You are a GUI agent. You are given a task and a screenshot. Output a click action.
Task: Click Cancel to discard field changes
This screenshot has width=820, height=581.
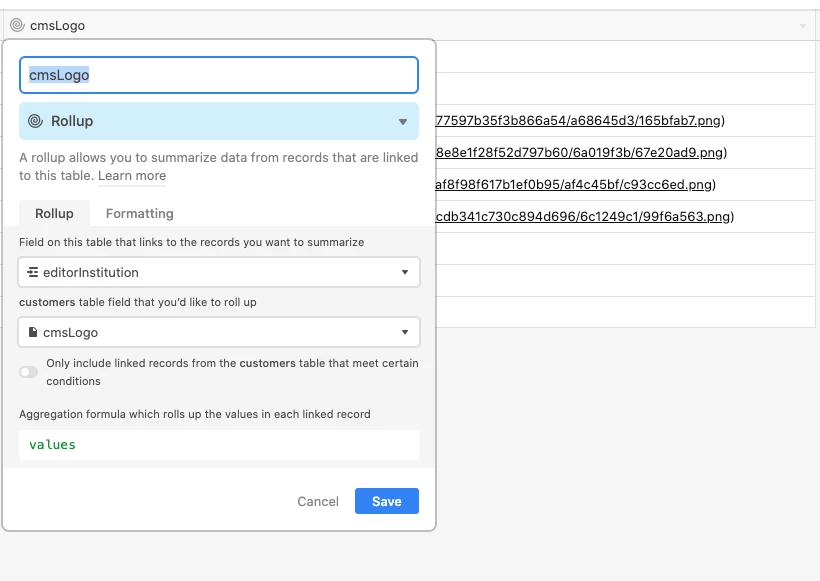318,501
